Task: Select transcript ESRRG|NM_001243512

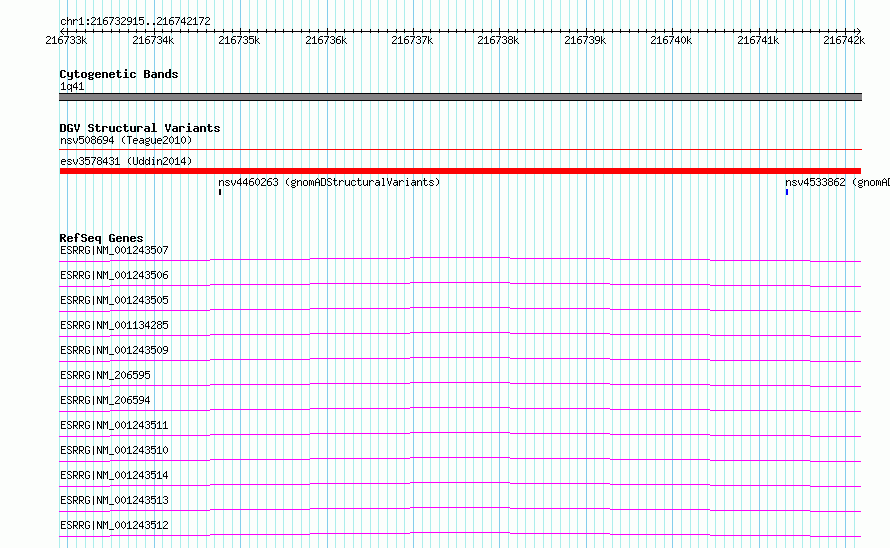Action: [x=114, y=525]
